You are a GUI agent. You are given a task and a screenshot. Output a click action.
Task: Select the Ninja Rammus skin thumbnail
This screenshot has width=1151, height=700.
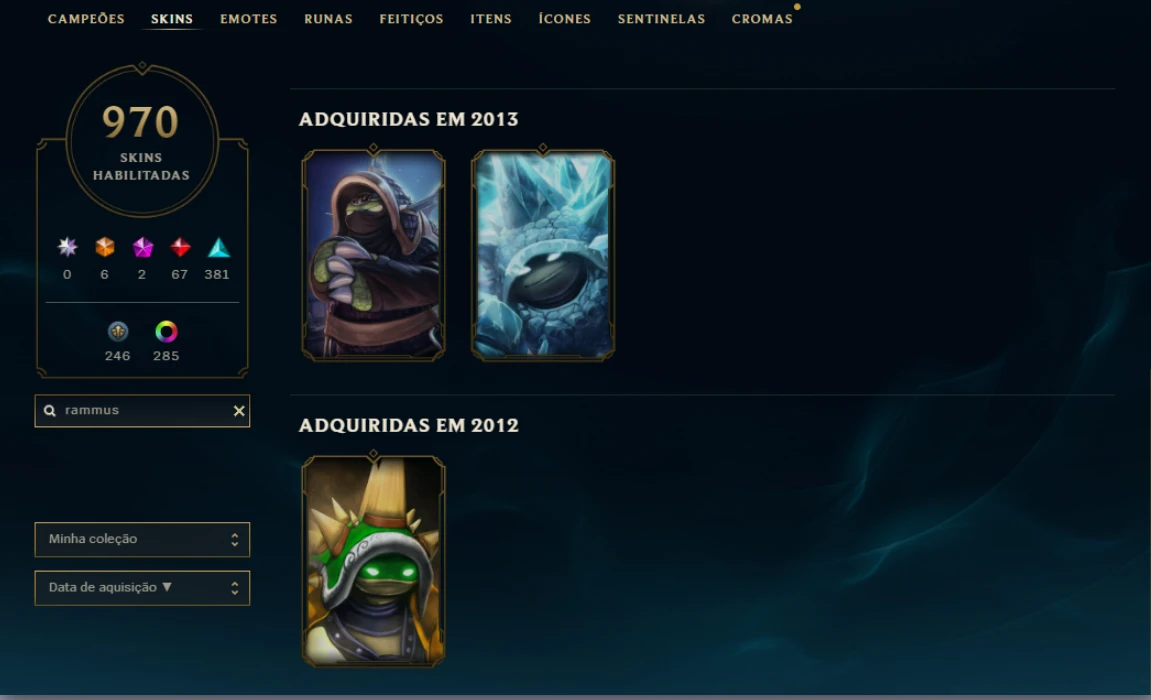coord(374,255)
